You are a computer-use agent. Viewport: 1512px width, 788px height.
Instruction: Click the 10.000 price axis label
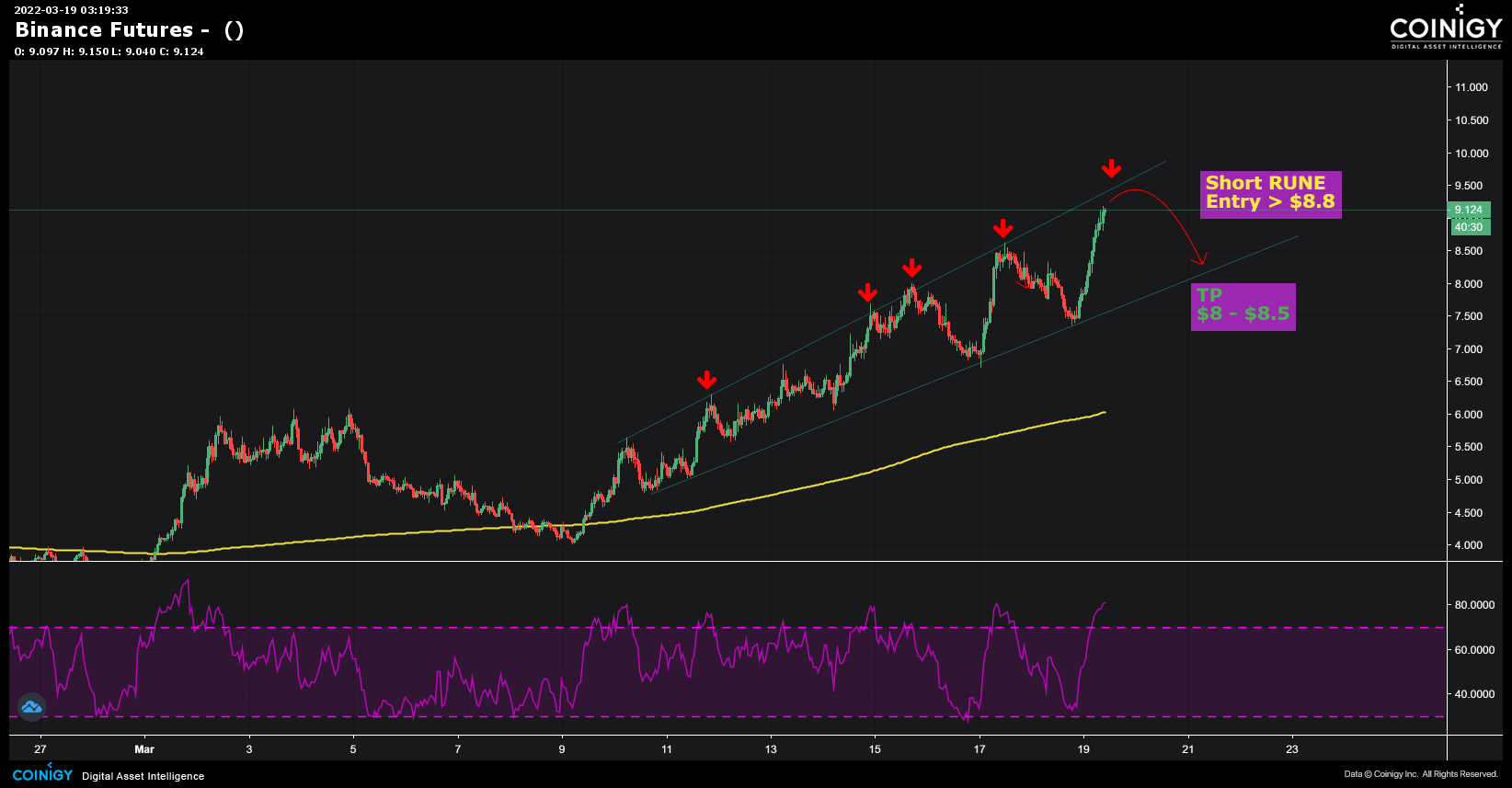tap(1471, 154)
